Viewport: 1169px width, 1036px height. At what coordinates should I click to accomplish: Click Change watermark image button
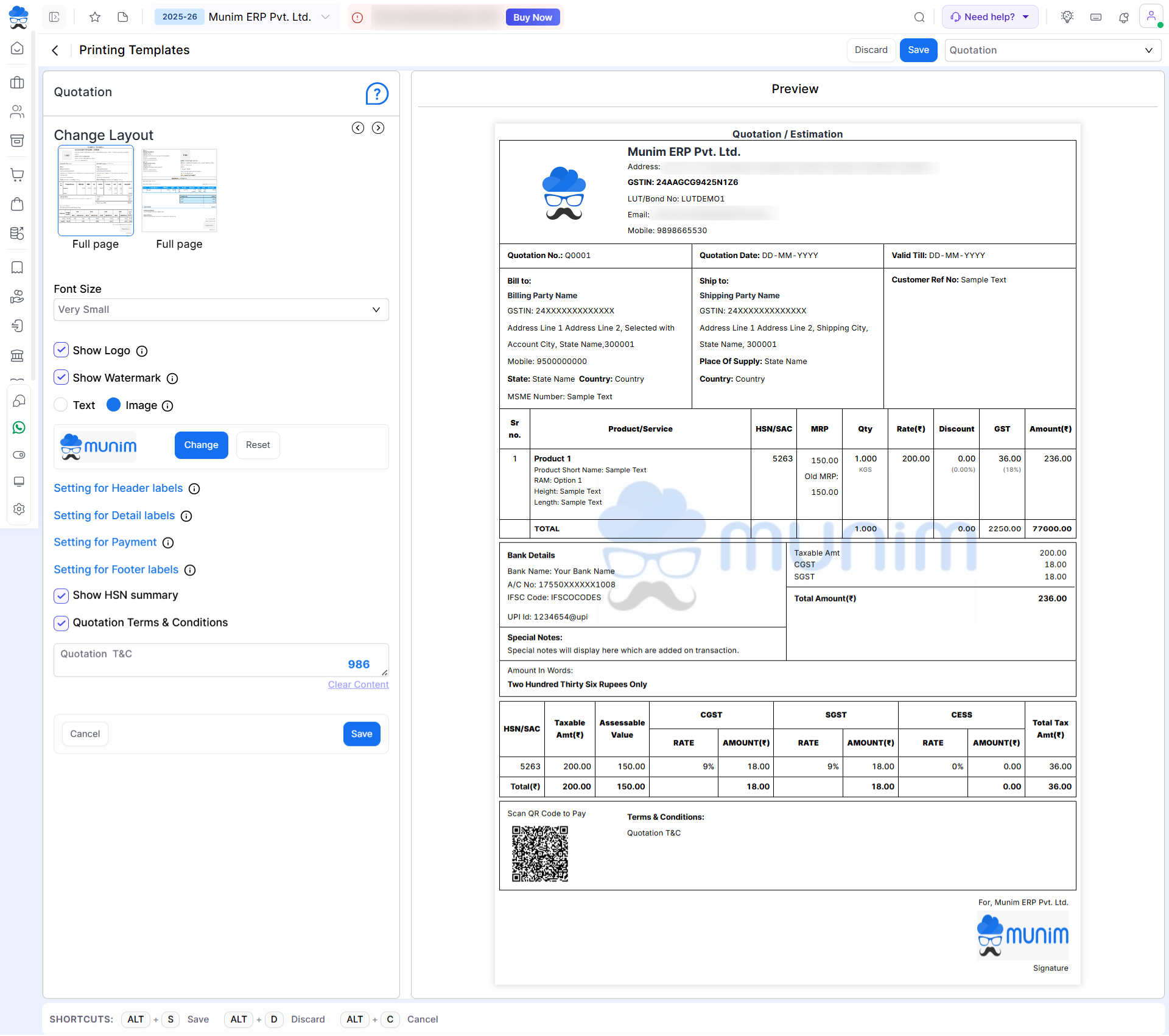(201, 445)
